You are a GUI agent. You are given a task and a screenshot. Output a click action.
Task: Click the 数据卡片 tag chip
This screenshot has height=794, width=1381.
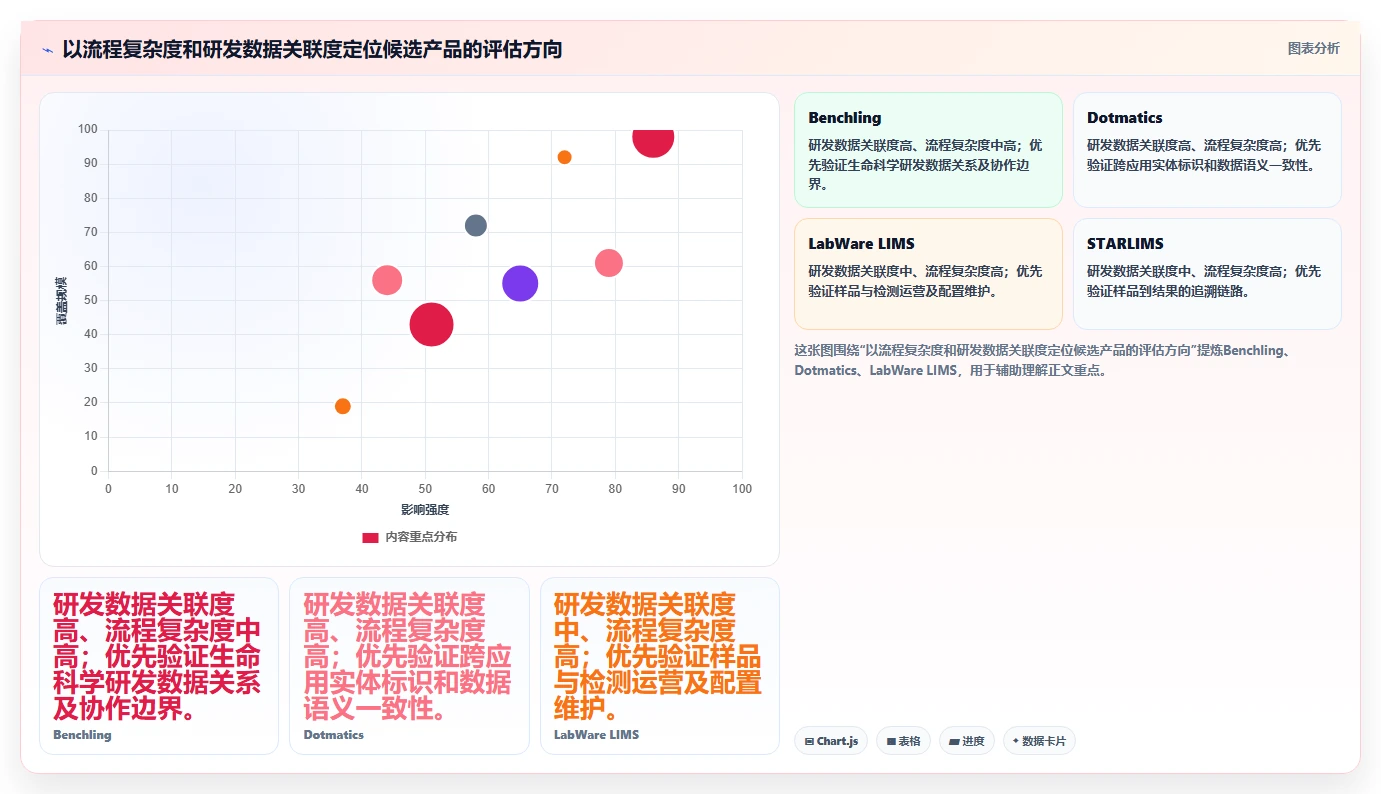1039,741
